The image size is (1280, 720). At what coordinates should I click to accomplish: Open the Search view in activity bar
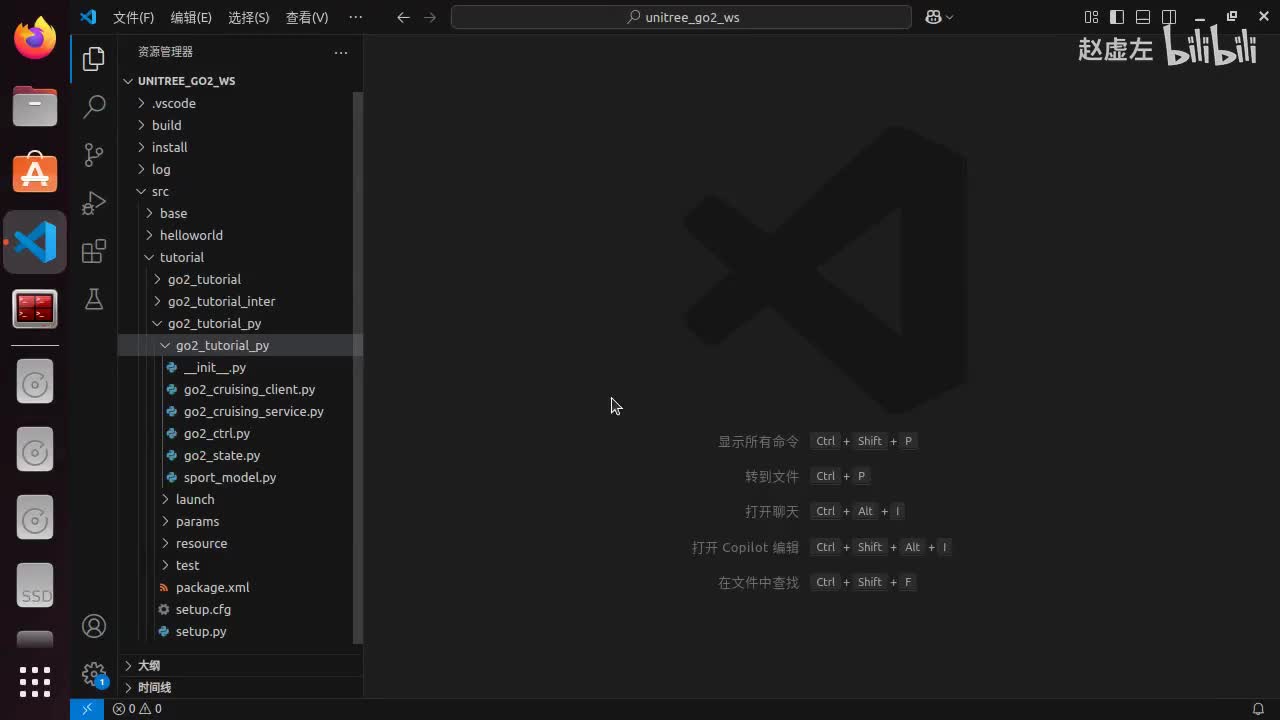pyautogui.click(x=94, y=106)
